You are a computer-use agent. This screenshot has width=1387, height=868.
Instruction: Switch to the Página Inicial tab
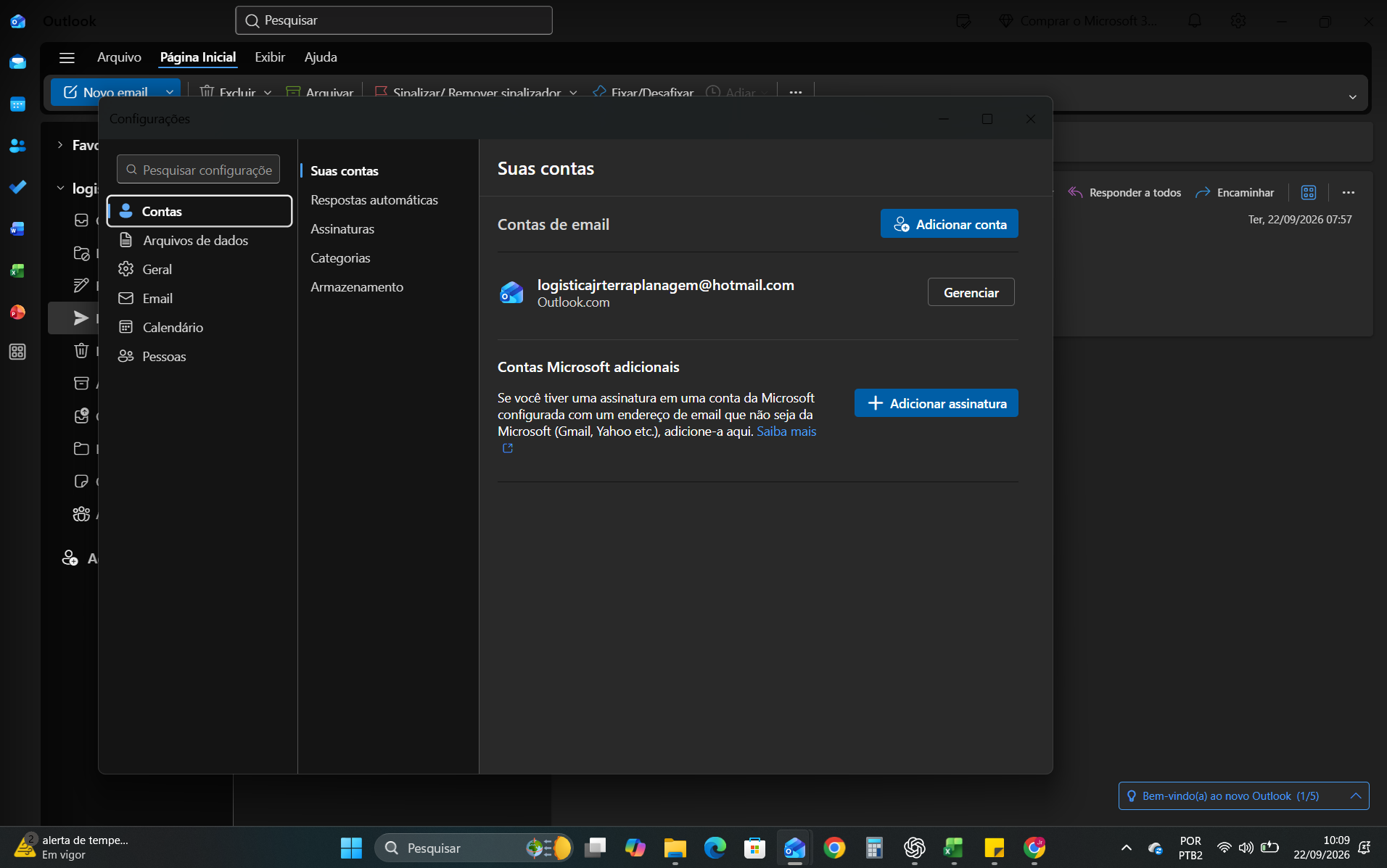[198, 57]
